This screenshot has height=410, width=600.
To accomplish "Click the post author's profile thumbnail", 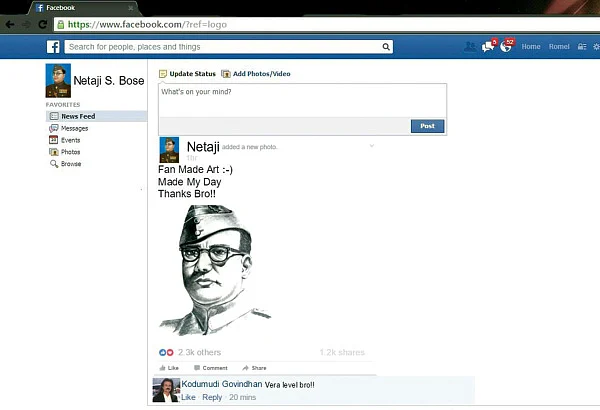I will [169, 150].
